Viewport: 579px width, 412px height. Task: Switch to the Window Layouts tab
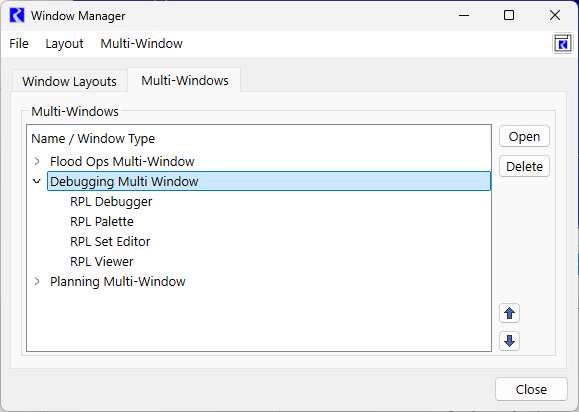point(69,81)
